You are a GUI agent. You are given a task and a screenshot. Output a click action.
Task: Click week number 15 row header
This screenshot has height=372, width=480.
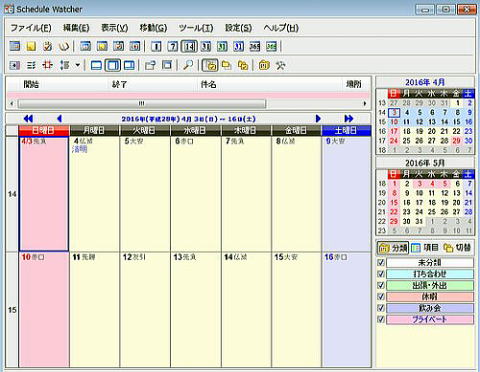click(x=12, y=310)
